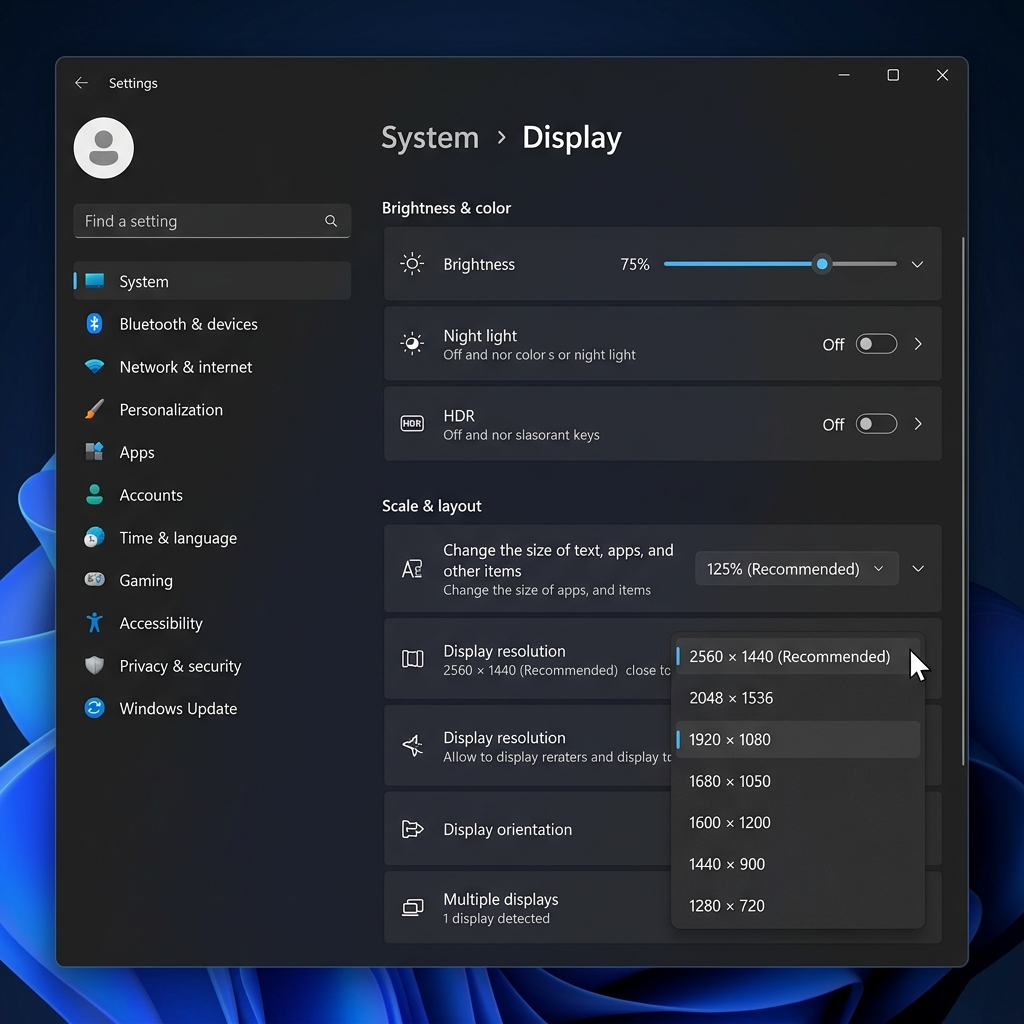Maximize the Settings window

893,75
